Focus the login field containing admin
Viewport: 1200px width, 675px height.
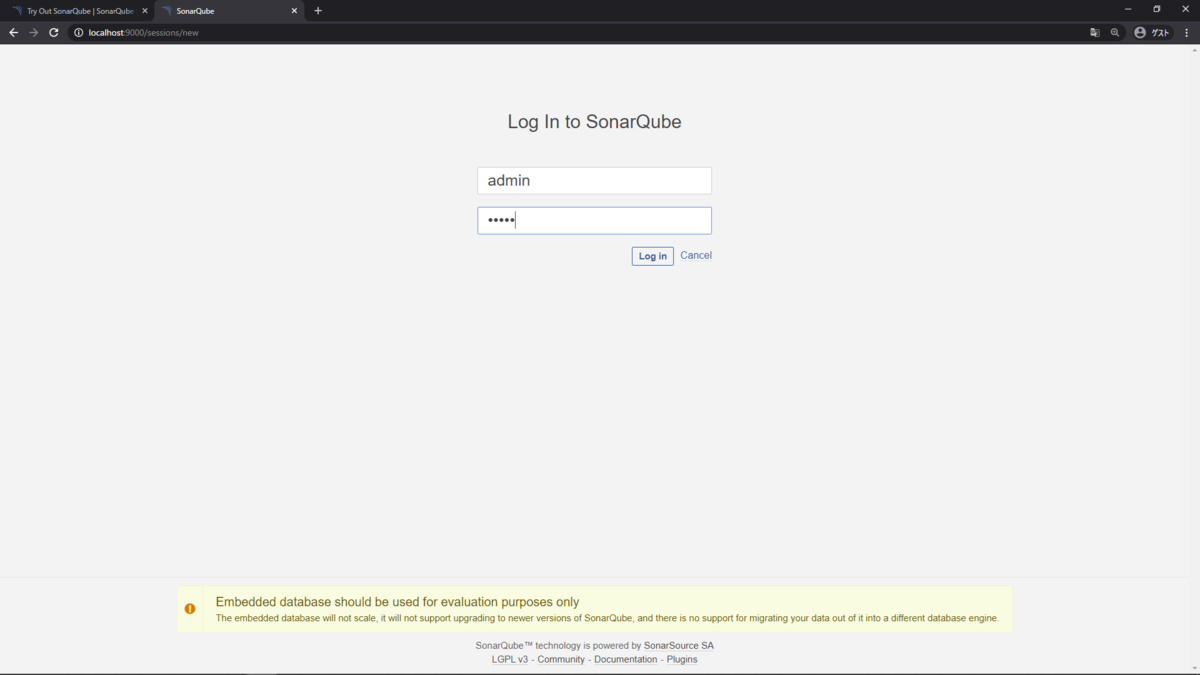pos(594,180)
